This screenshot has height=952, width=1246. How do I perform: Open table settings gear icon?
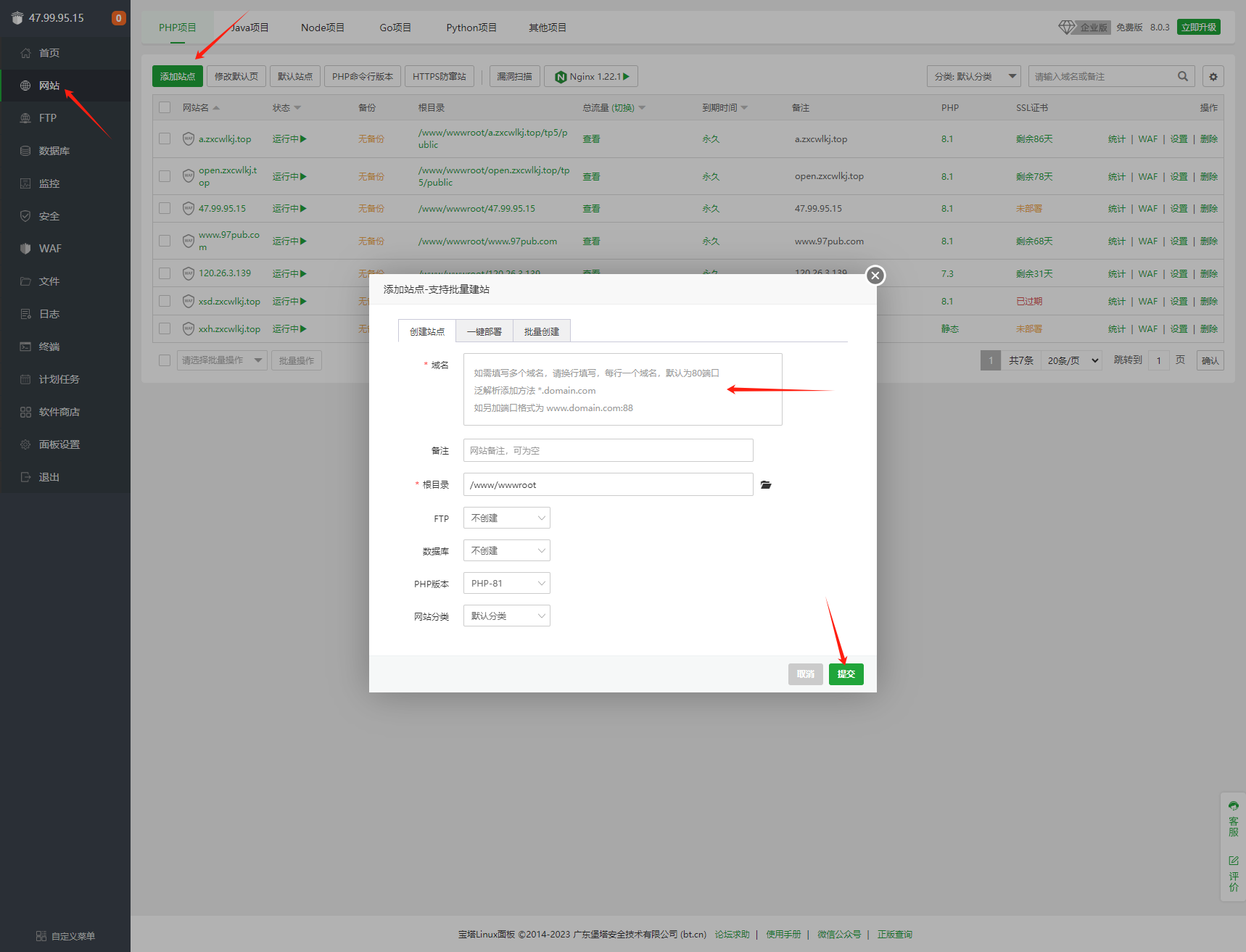1213,76
